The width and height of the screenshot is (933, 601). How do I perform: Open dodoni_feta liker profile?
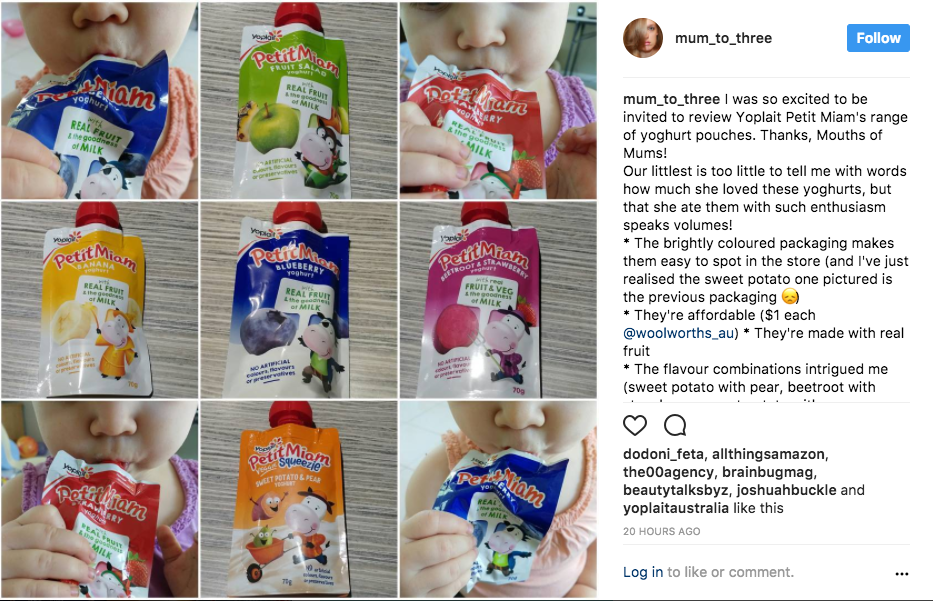point(663,454)
